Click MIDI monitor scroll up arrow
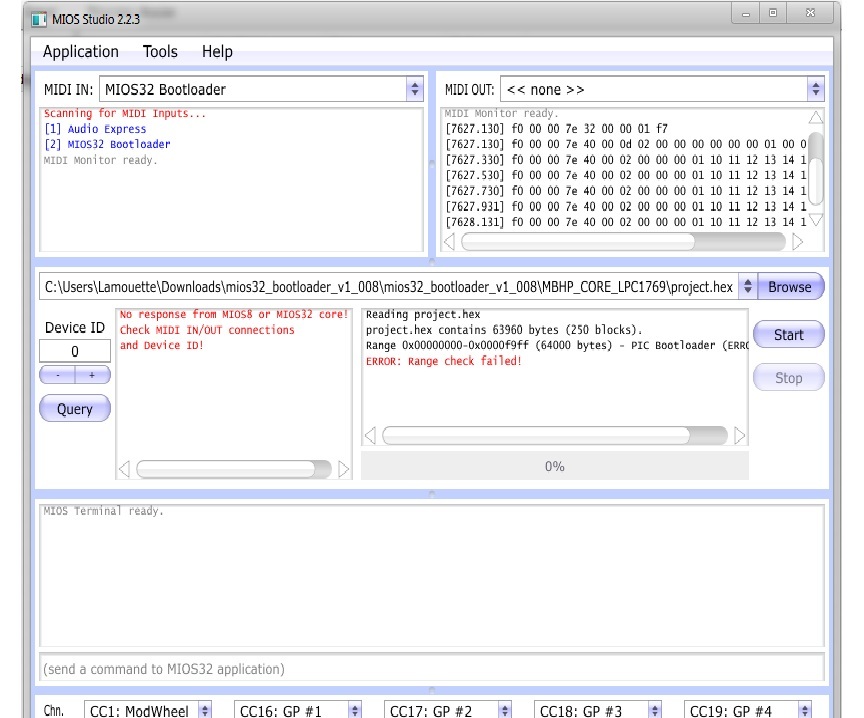 tap(815, 118)
